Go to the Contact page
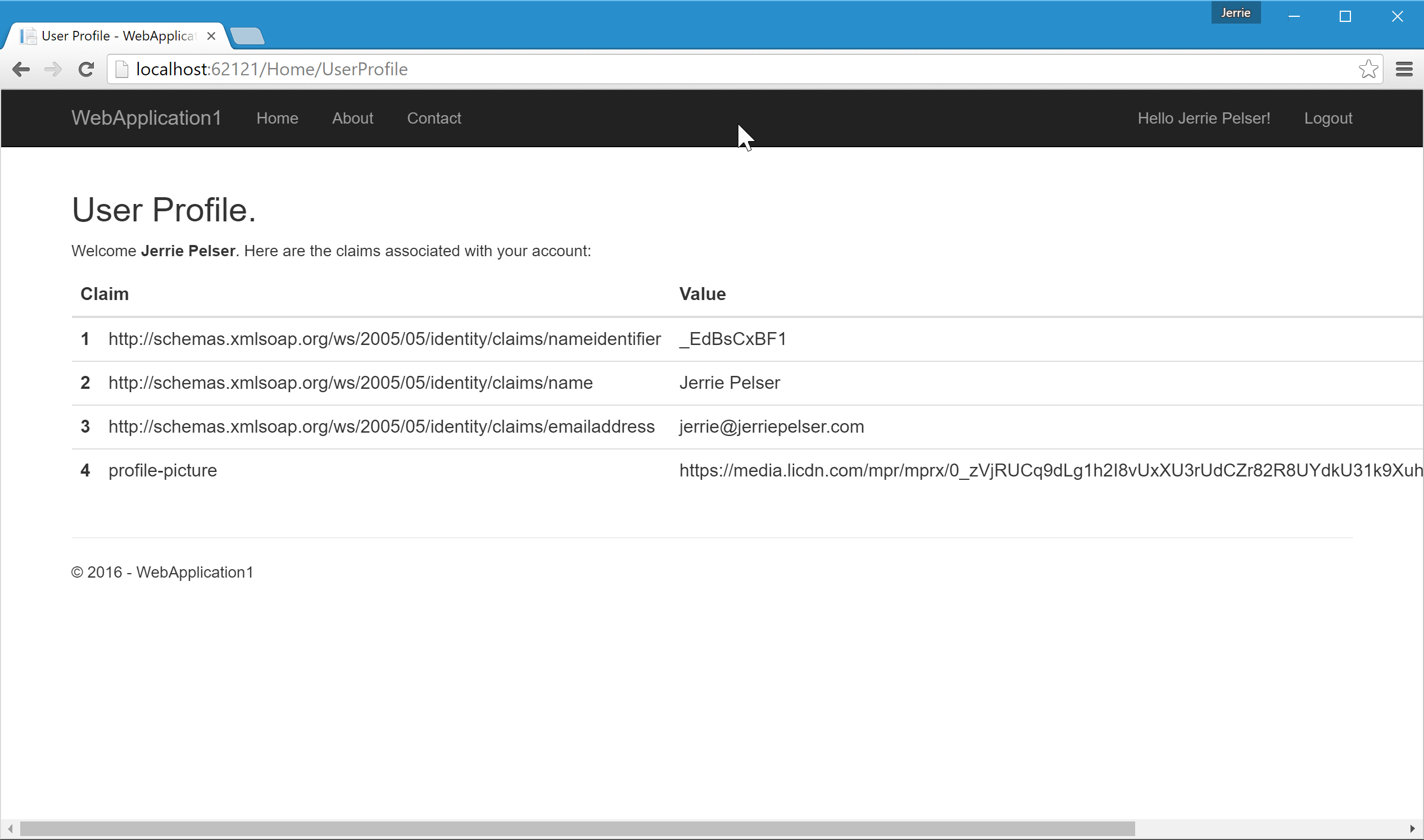 tap(434, 119)
